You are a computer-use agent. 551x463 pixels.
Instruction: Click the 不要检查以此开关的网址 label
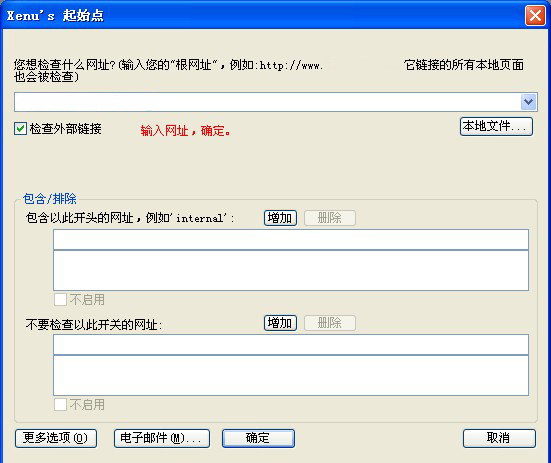[x=94, y=325]
